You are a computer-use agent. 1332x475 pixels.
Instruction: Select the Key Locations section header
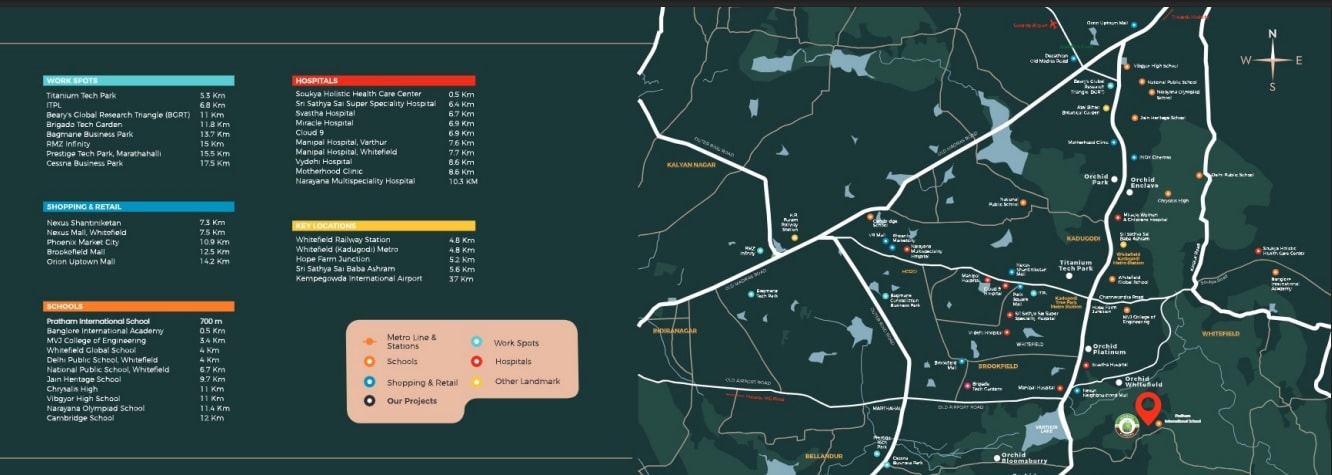point(384,226)
